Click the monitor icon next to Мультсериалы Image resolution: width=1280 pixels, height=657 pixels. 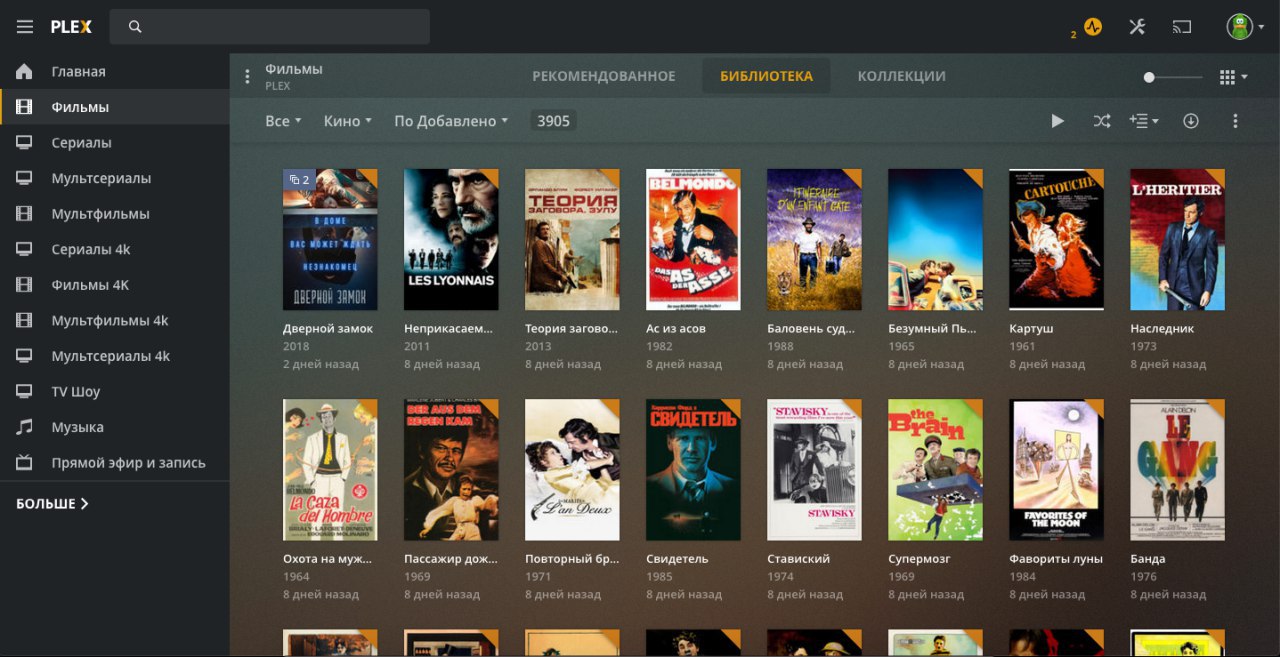pos(25,178)
